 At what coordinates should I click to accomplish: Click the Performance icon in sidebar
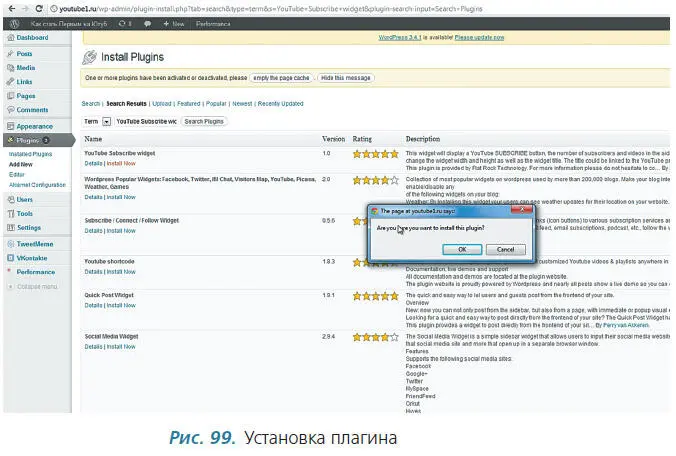point(9,272)
